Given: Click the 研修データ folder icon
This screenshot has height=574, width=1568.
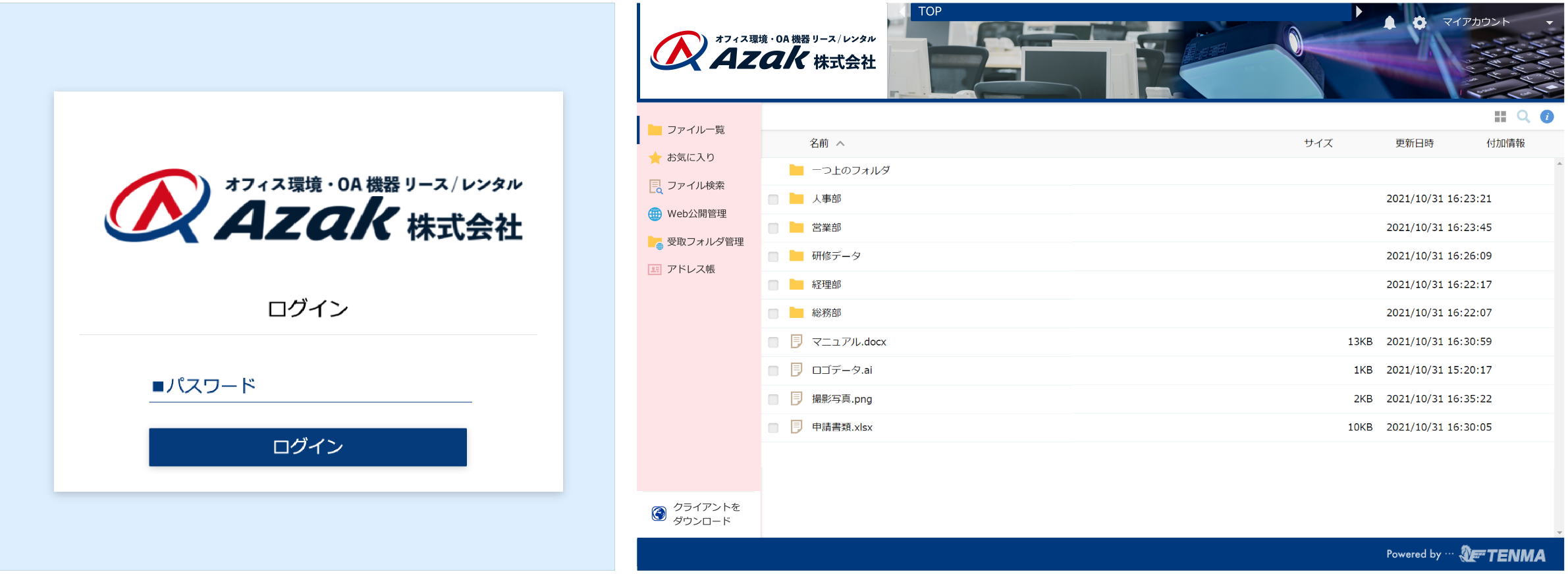Looking at the screenshot, I should [796, 255].
